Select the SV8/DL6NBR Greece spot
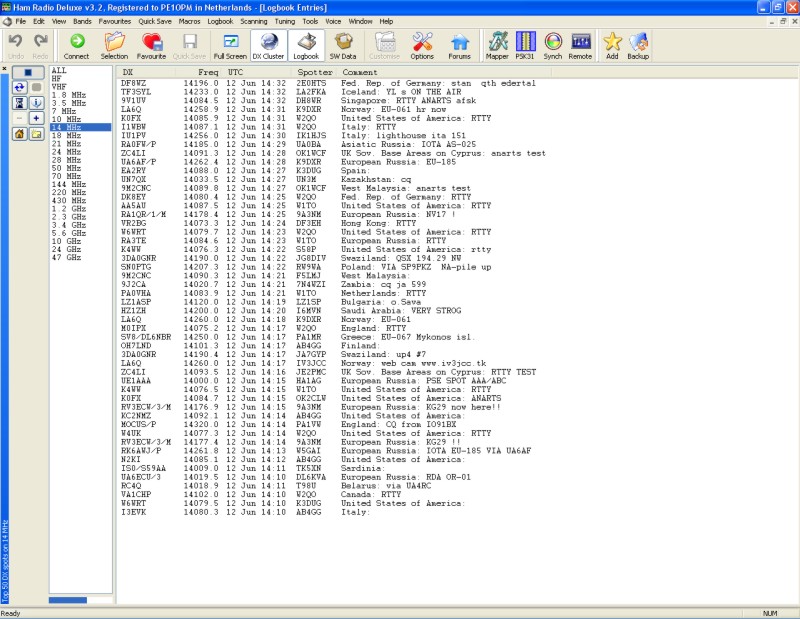The width and height of the screenshot is (800, 619). tap(297, 337)
